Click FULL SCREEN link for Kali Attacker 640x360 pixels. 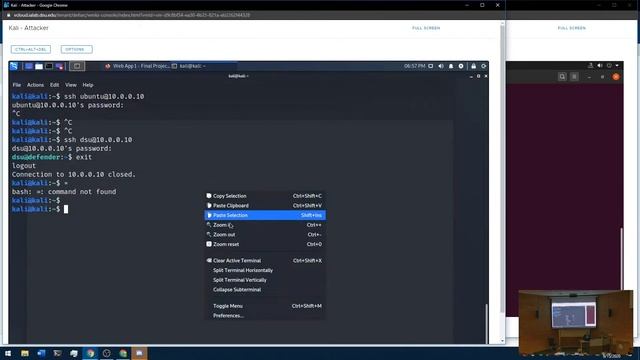426,28
